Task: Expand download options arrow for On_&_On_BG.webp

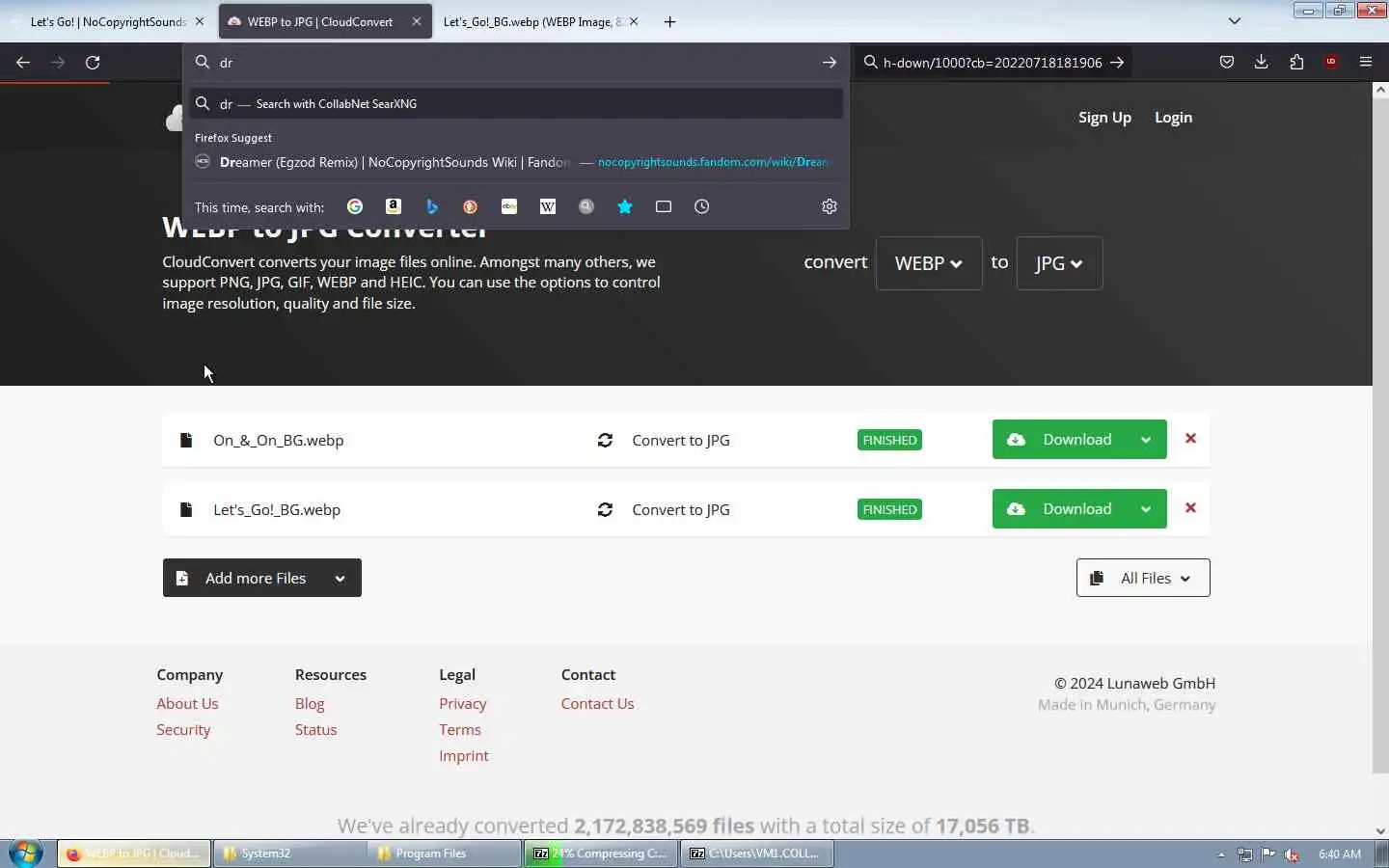Action: click(1146, 440)
